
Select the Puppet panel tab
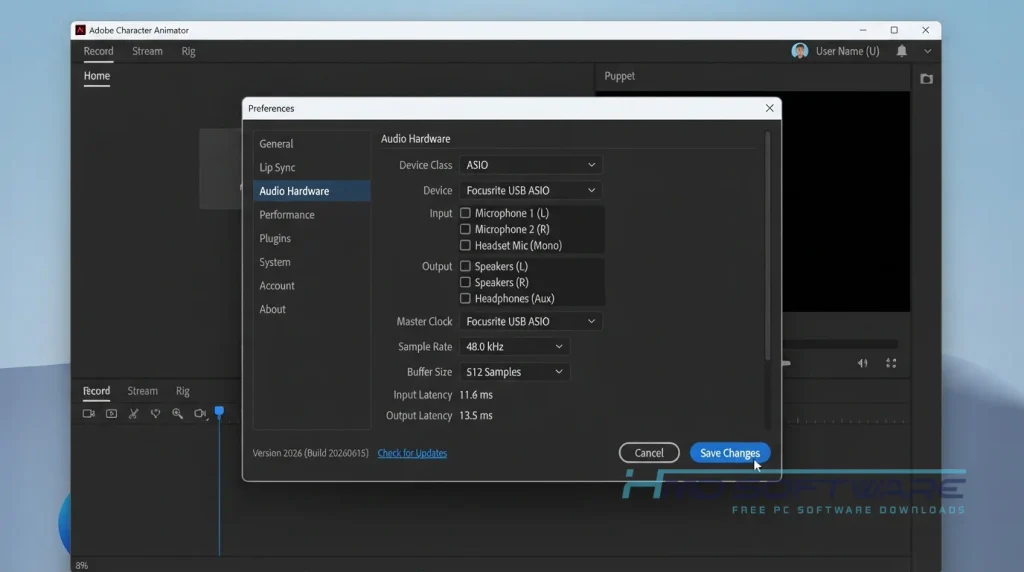620,76
